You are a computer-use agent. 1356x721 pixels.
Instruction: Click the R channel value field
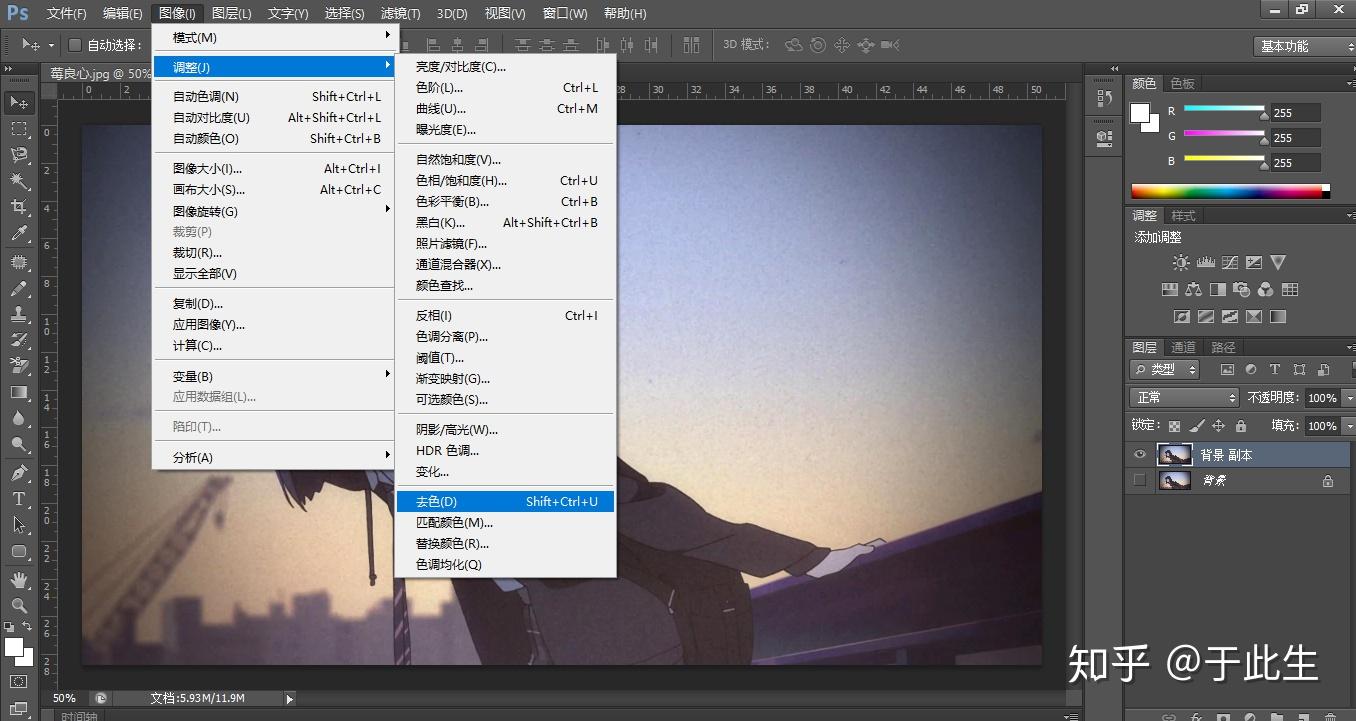(x=1294, y=113)
